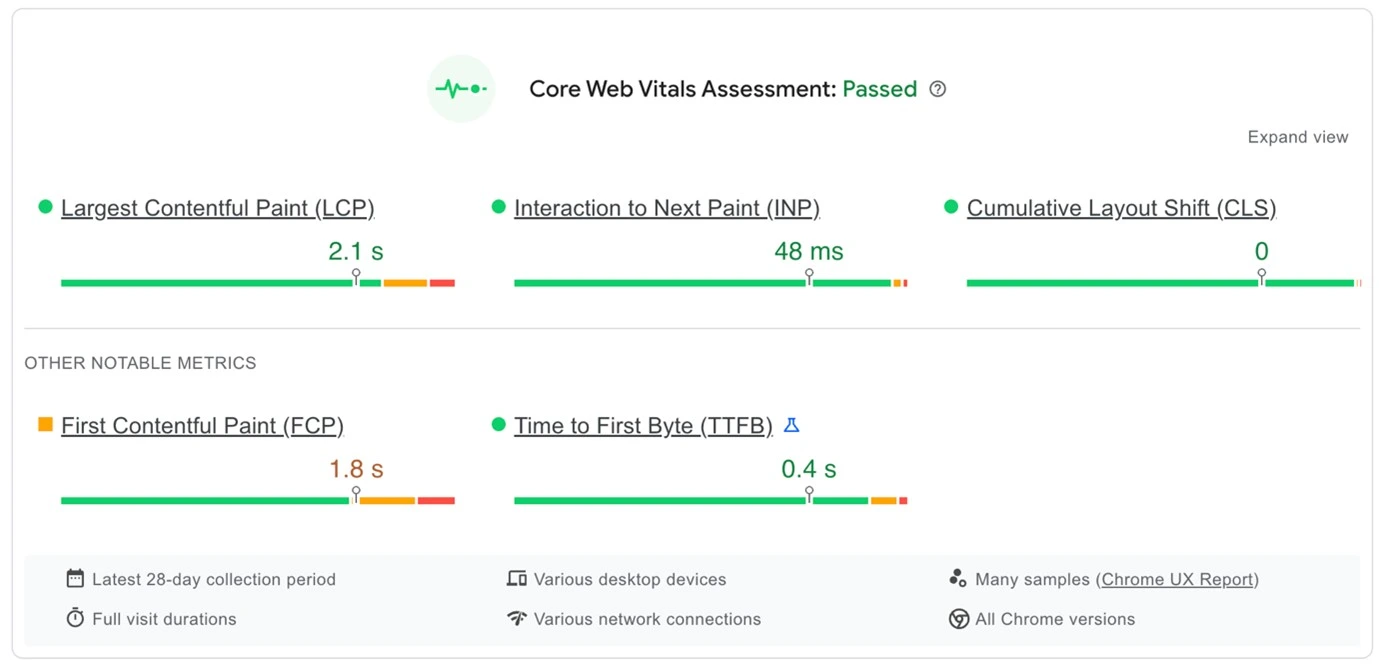Screen dimensions: 1379x664
Task: Click the Core Web Vitals pulse icon
Action: pos(461,89)
